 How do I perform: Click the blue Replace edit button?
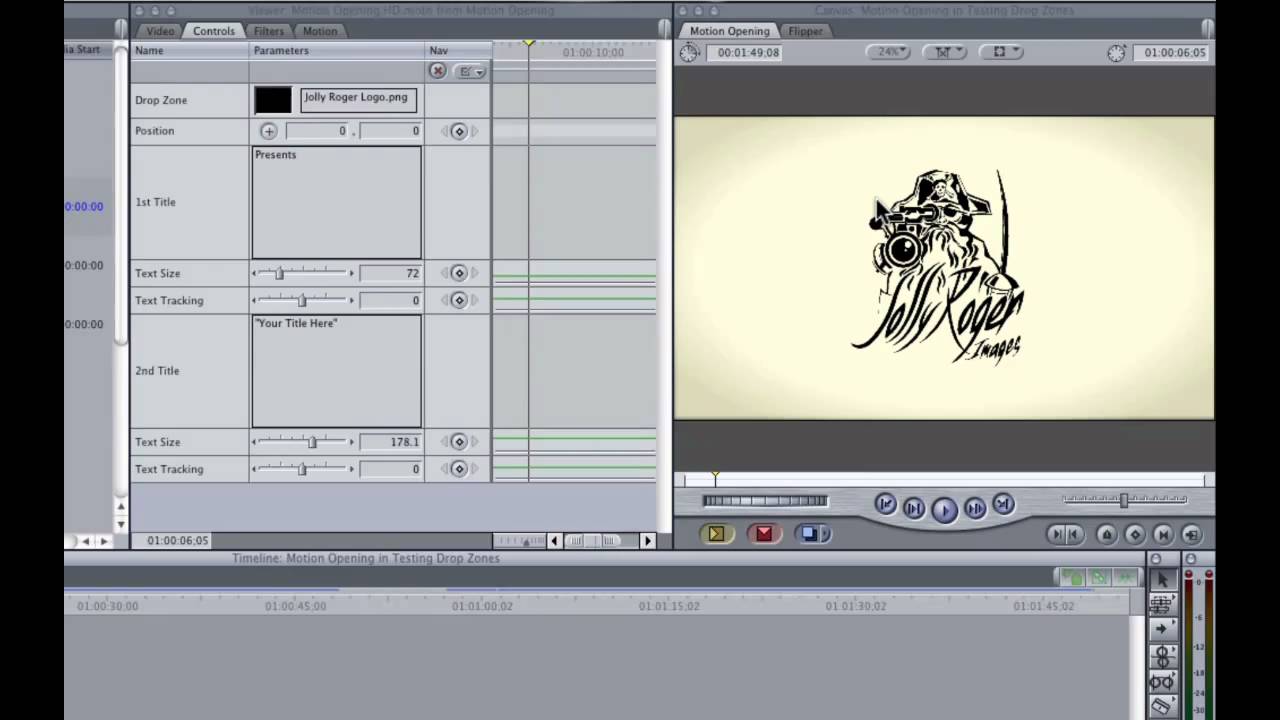[x=809, y=534]
